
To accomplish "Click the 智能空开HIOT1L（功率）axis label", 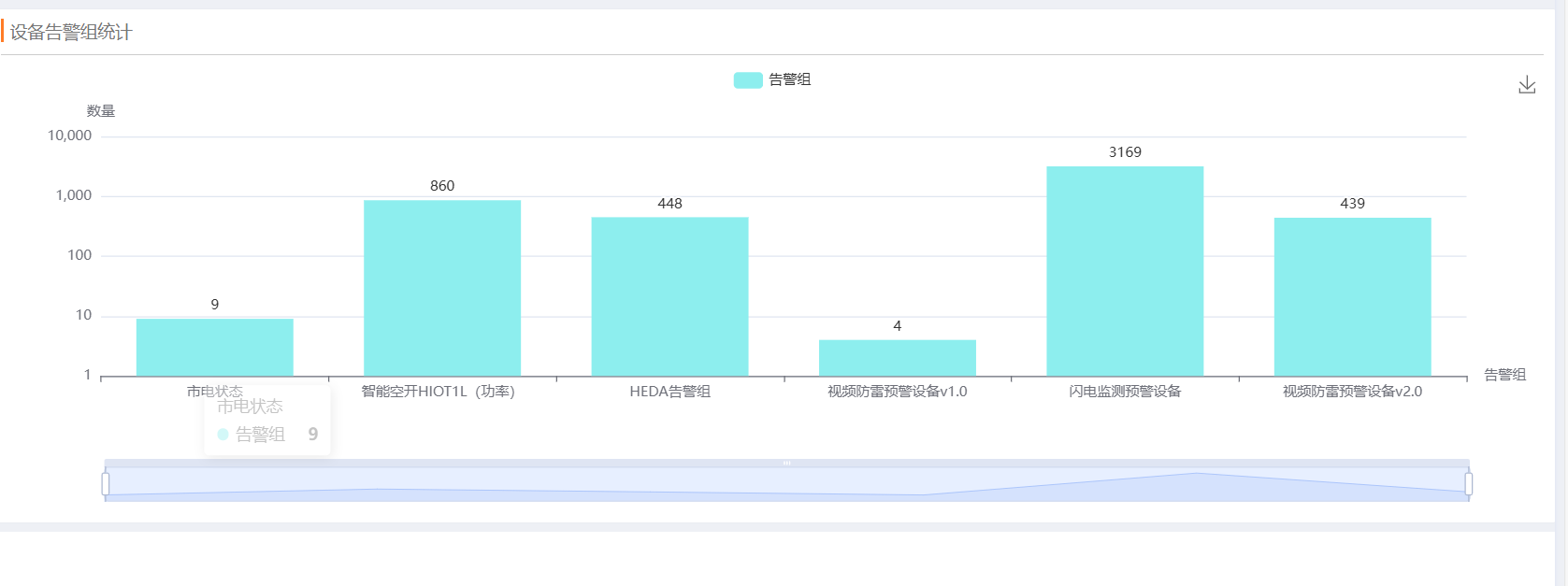I will 439,392.
